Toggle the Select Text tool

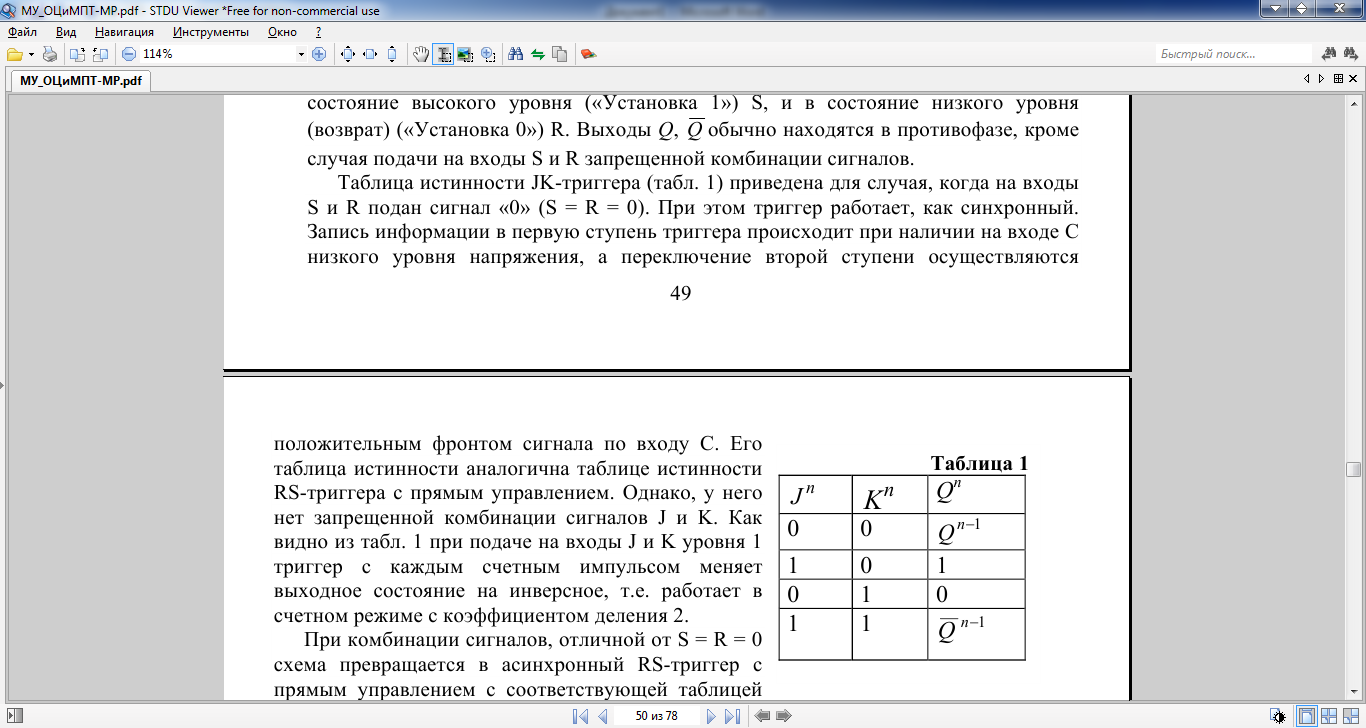(x=444, y=54)
